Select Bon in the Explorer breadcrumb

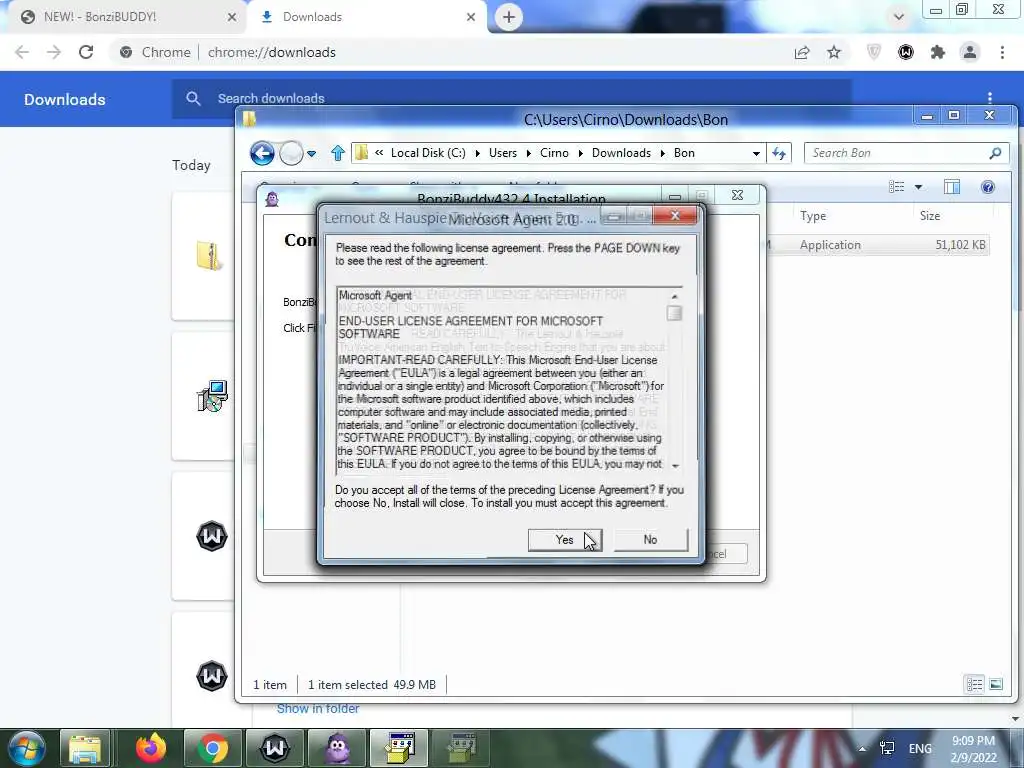tap(684, 153)
